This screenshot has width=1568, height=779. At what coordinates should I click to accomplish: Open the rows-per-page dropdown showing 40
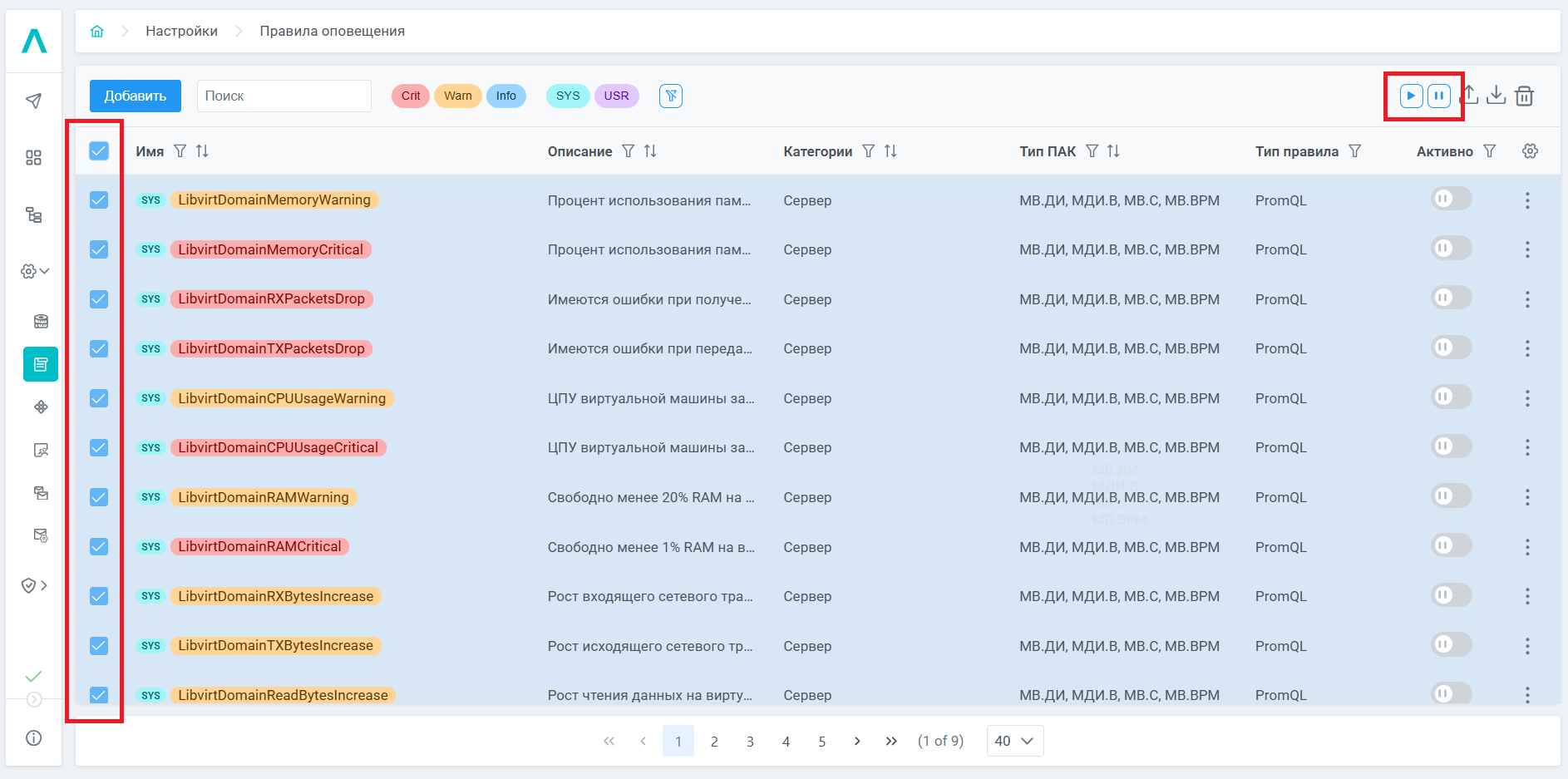pyautogui.click(x=1014, y=741)
